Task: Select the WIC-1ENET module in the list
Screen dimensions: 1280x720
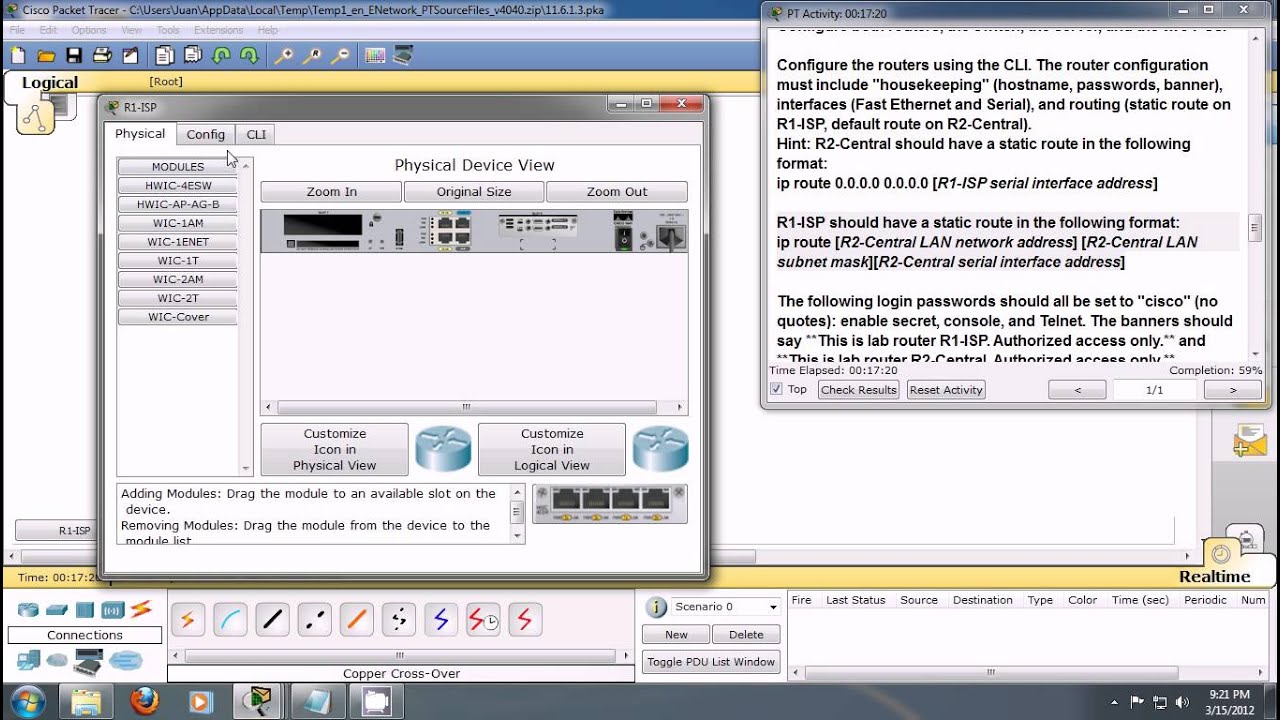Action: point(178,242)
